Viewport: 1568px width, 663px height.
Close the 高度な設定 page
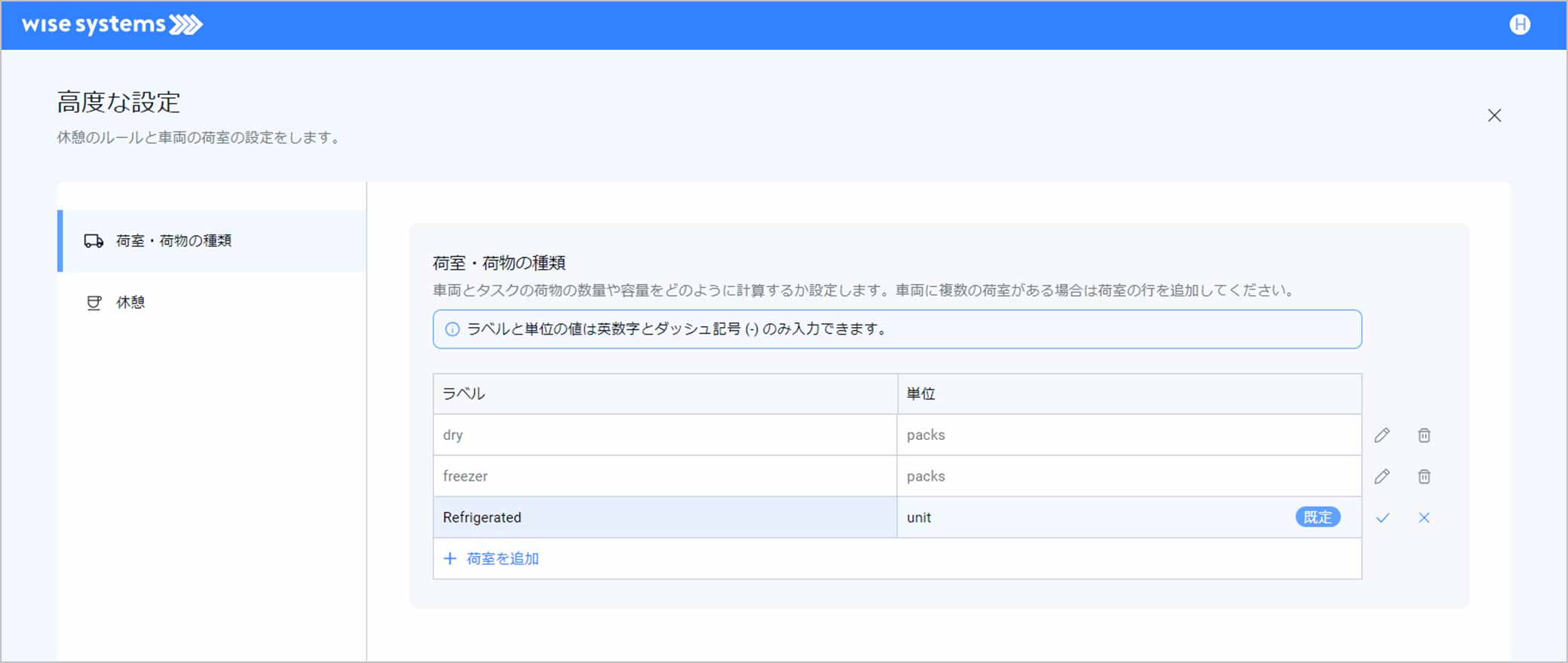(1494, 115)
